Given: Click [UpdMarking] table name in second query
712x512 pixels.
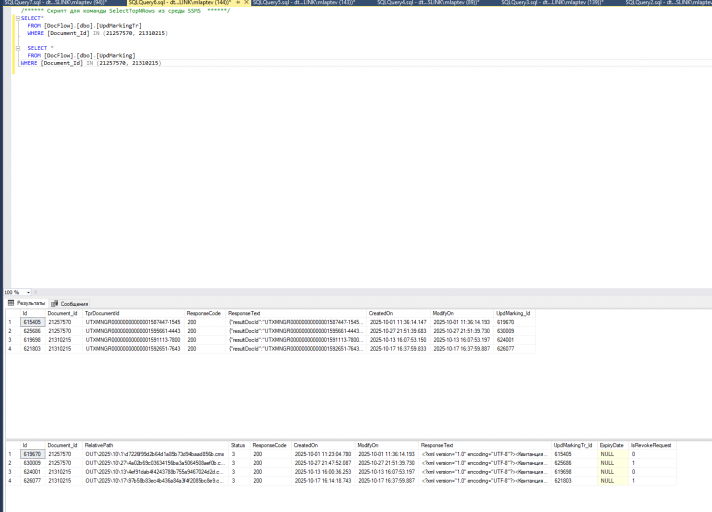Looking at the screenshot, I should pos(116,55).
